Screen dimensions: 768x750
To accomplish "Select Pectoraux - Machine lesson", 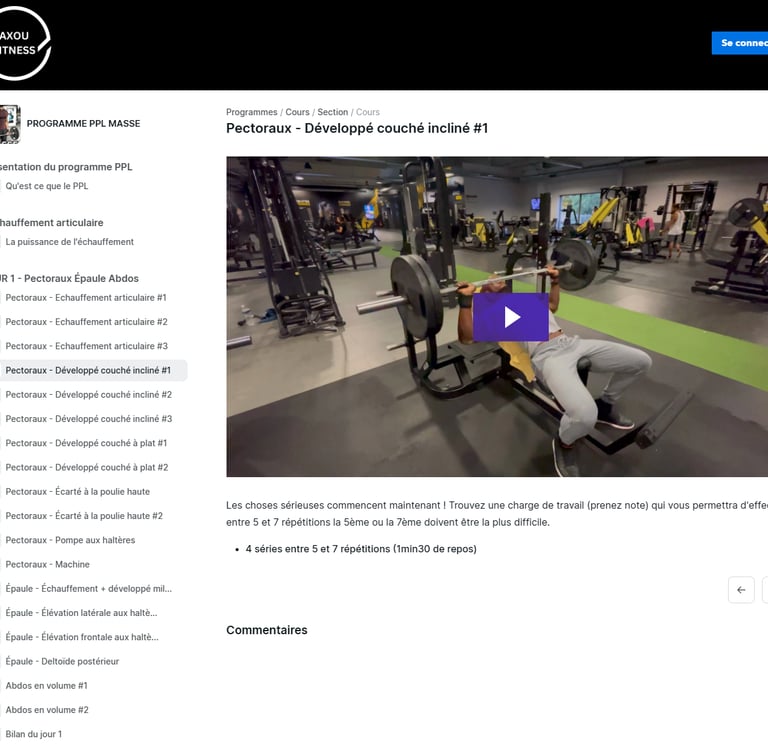I will point(48,564).
